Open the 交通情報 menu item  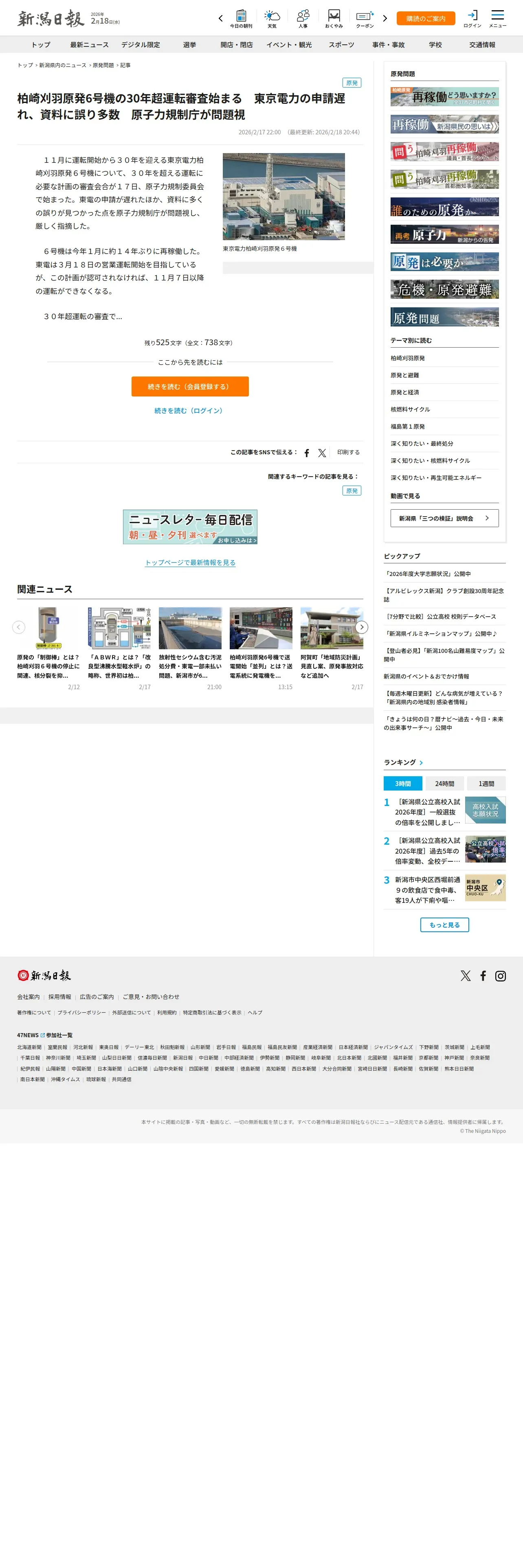click(482, 44)
